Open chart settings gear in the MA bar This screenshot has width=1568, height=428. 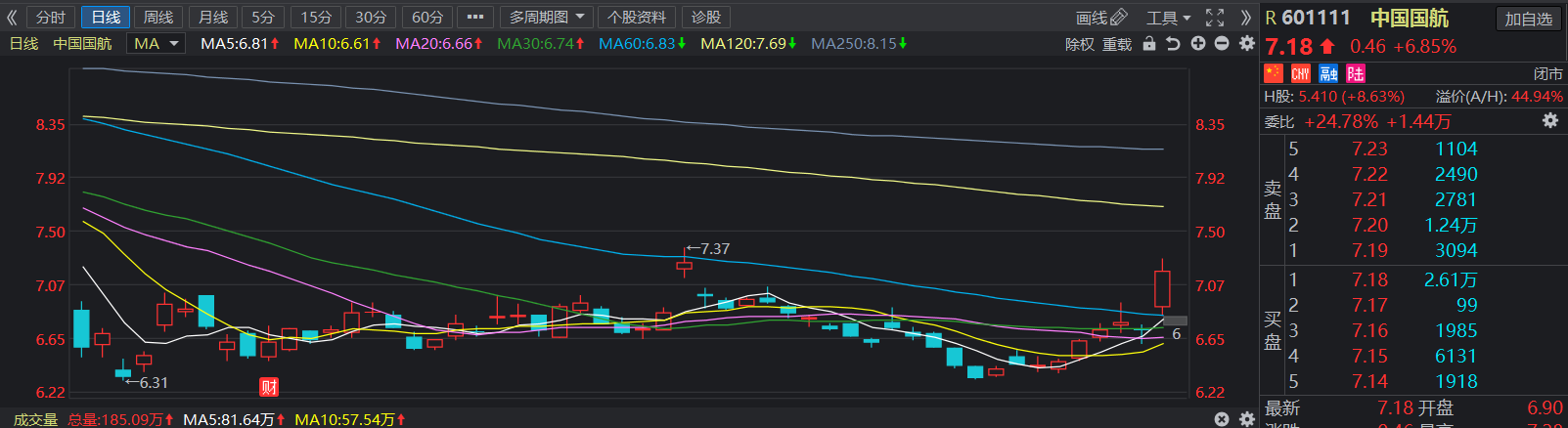tap(1247, 44)
